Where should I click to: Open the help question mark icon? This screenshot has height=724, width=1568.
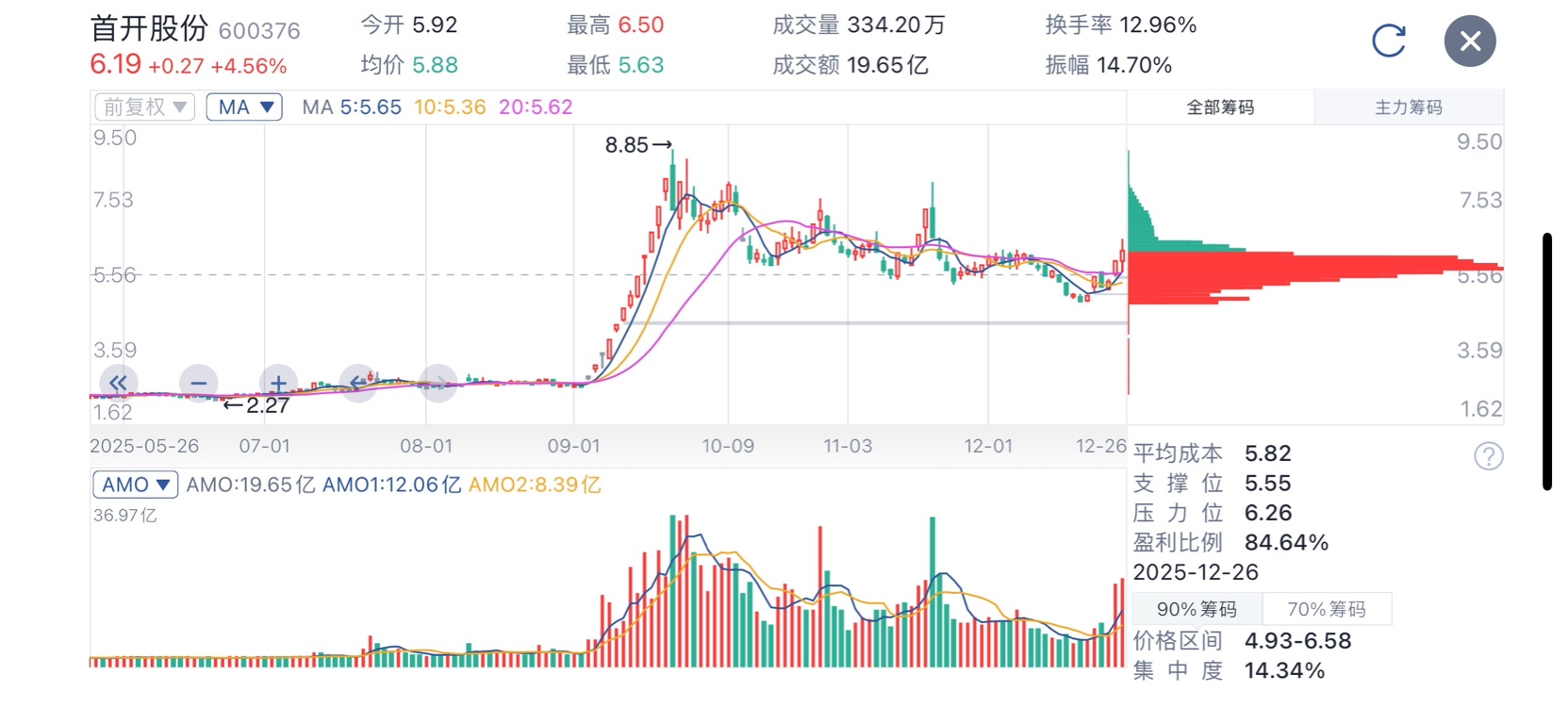click(x=1488, y=456)
